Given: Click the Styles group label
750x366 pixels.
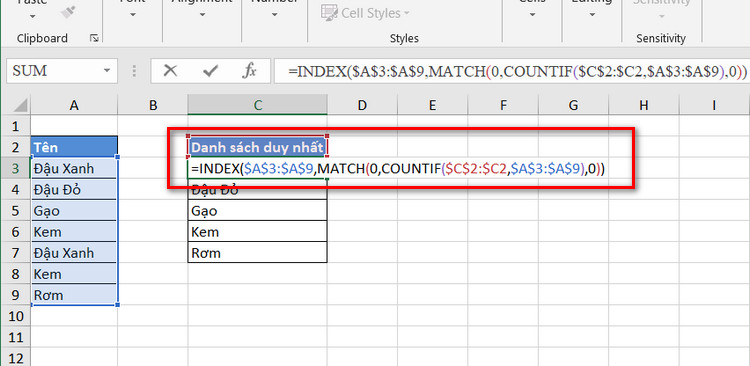Looking at the screenshot, I should (x=404, y=38).
